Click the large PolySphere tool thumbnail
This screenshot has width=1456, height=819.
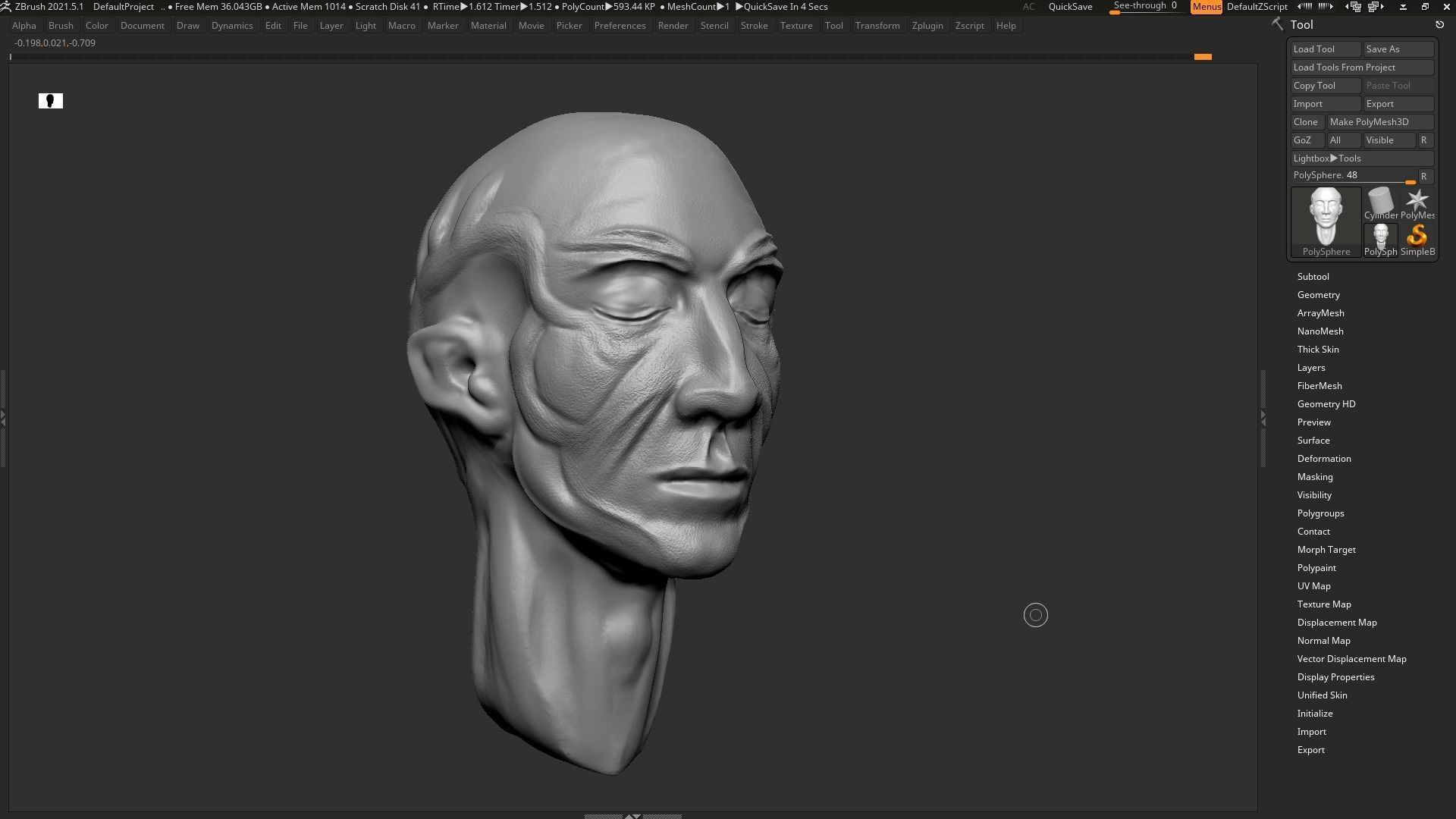tap(1326, 222)
